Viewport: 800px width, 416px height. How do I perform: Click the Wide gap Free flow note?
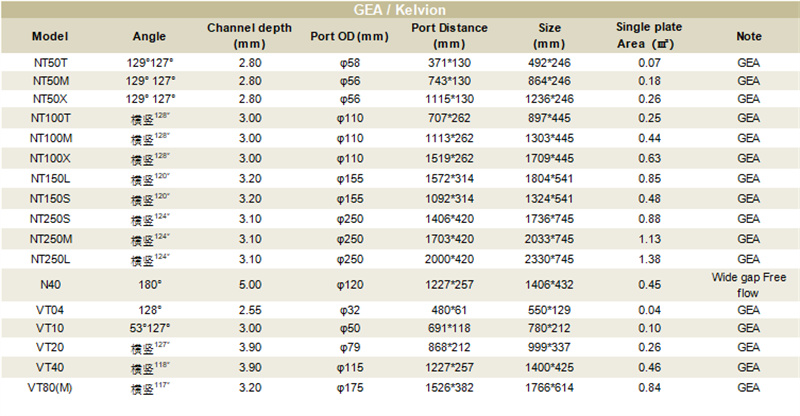(748, 285)
